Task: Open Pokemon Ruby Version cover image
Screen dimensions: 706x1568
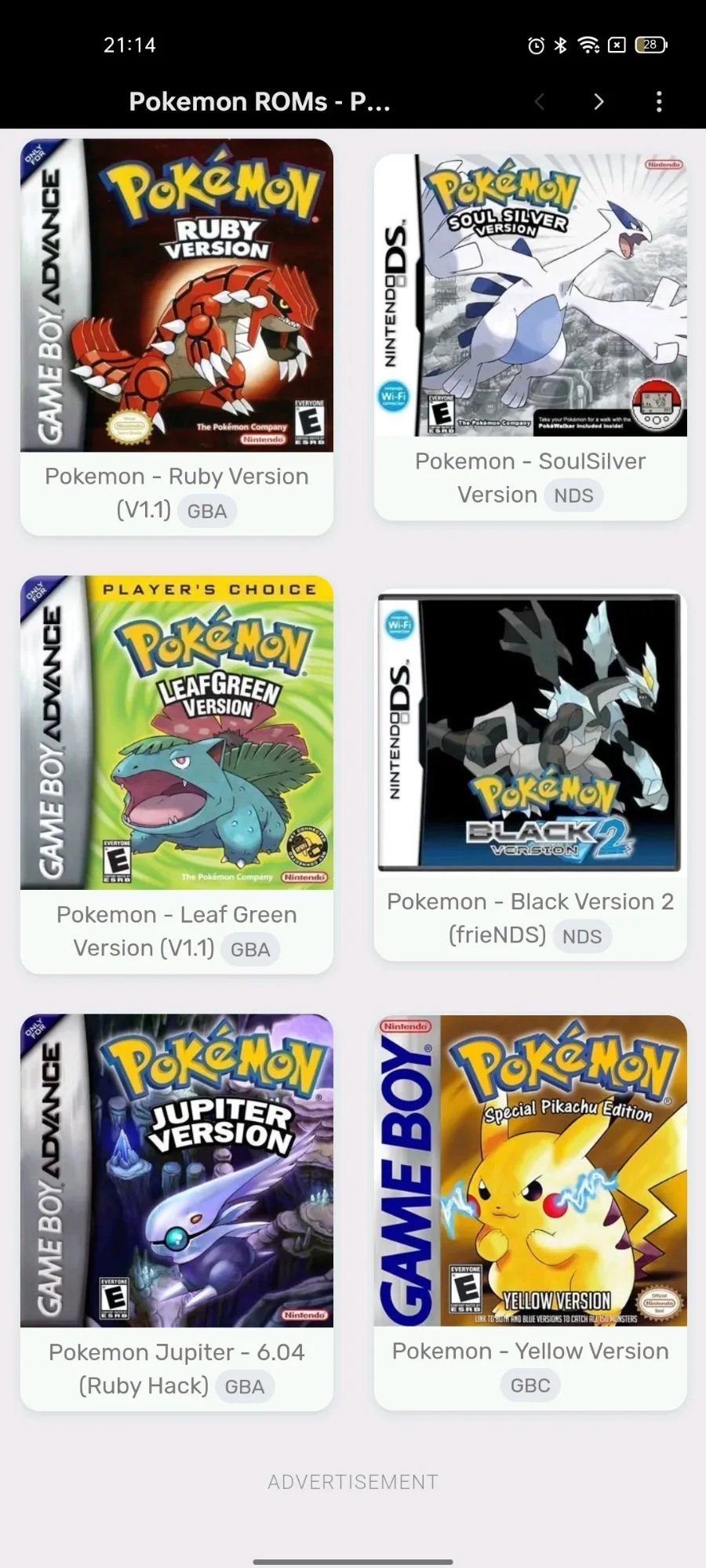Action: coord(176,295)
